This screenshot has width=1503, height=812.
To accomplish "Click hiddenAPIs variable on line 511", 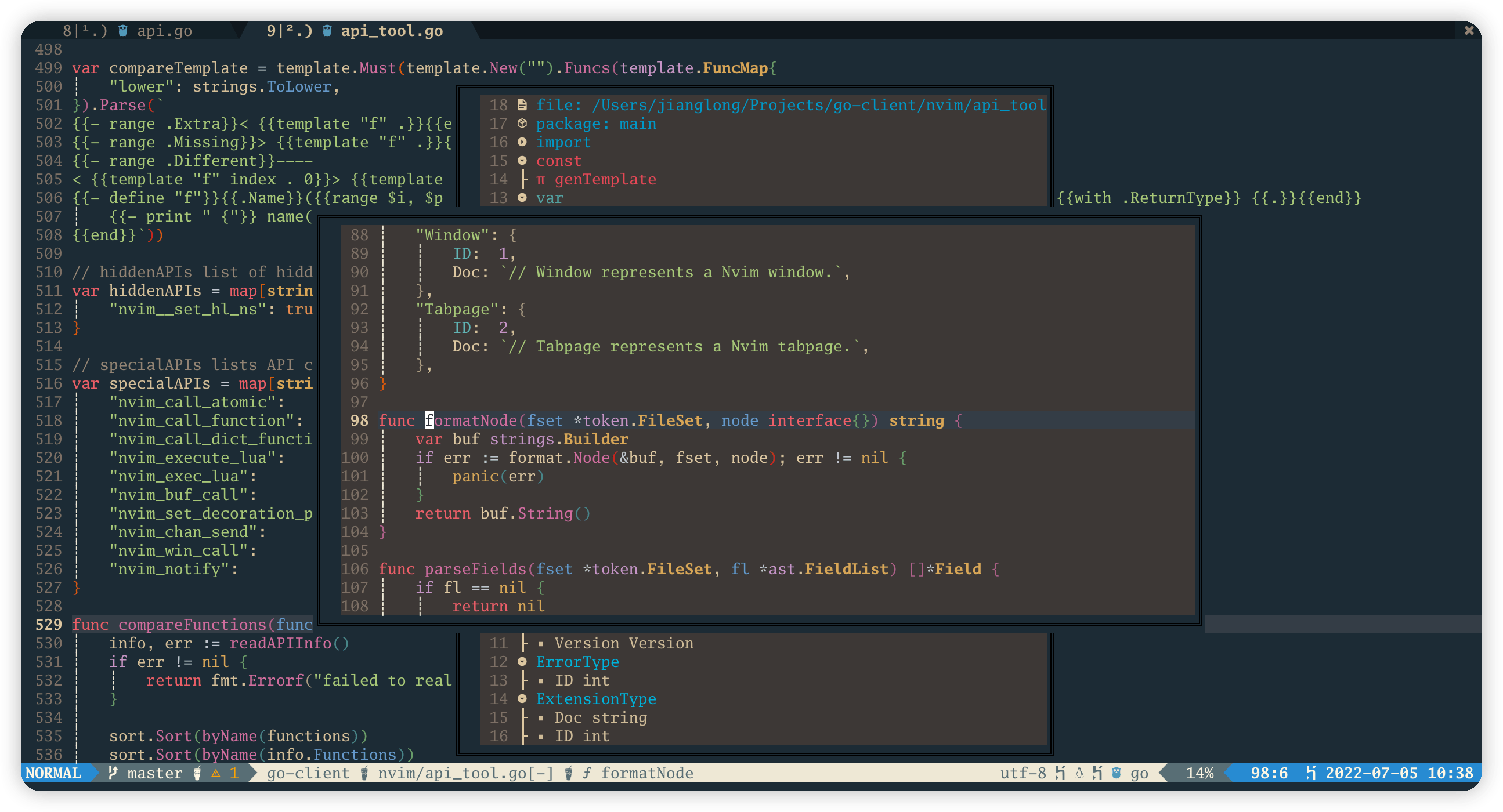I will tap(154, 291).
